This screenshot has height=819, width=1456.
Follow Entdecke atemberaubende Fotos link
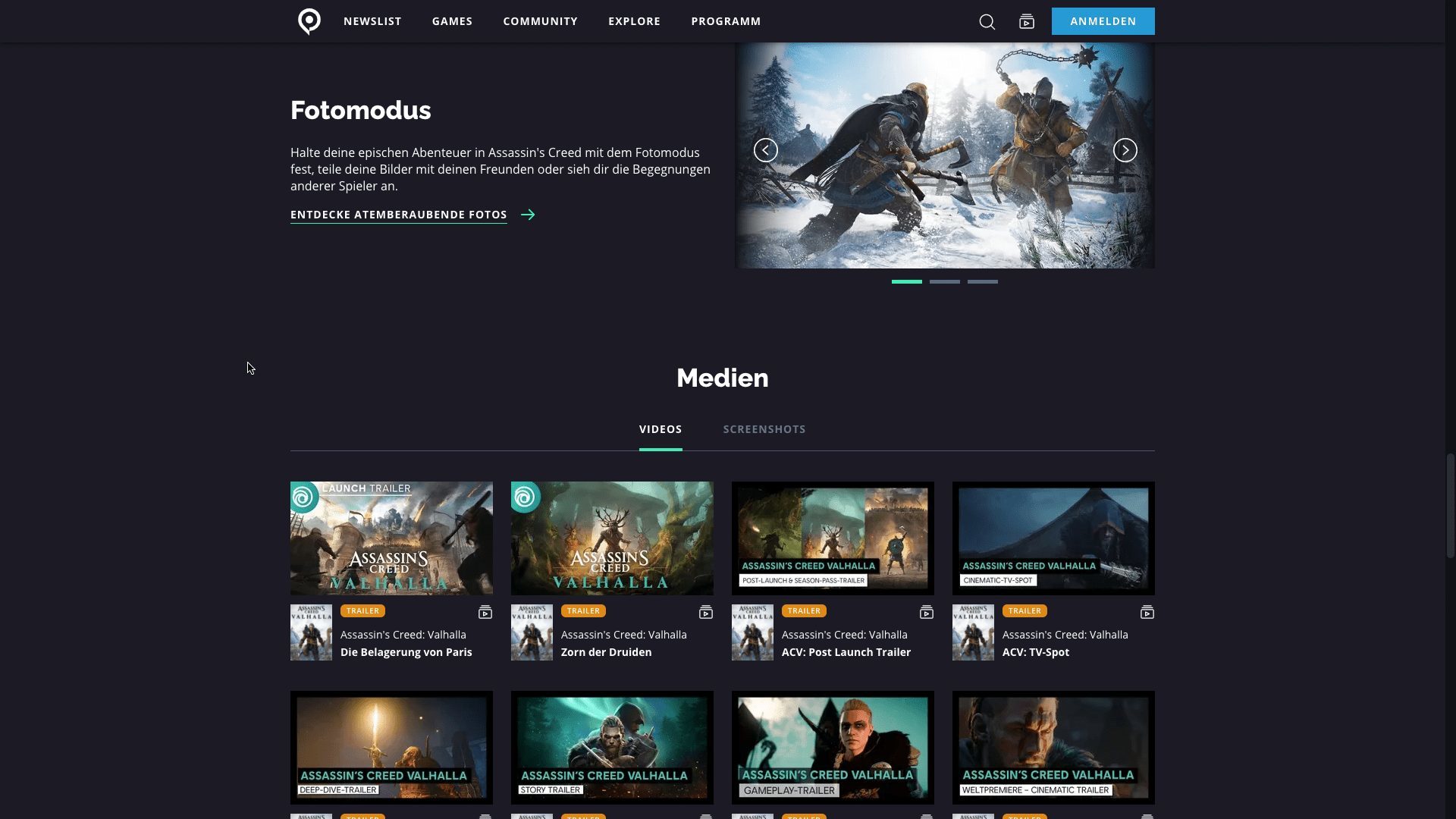[x=398, y=215]
